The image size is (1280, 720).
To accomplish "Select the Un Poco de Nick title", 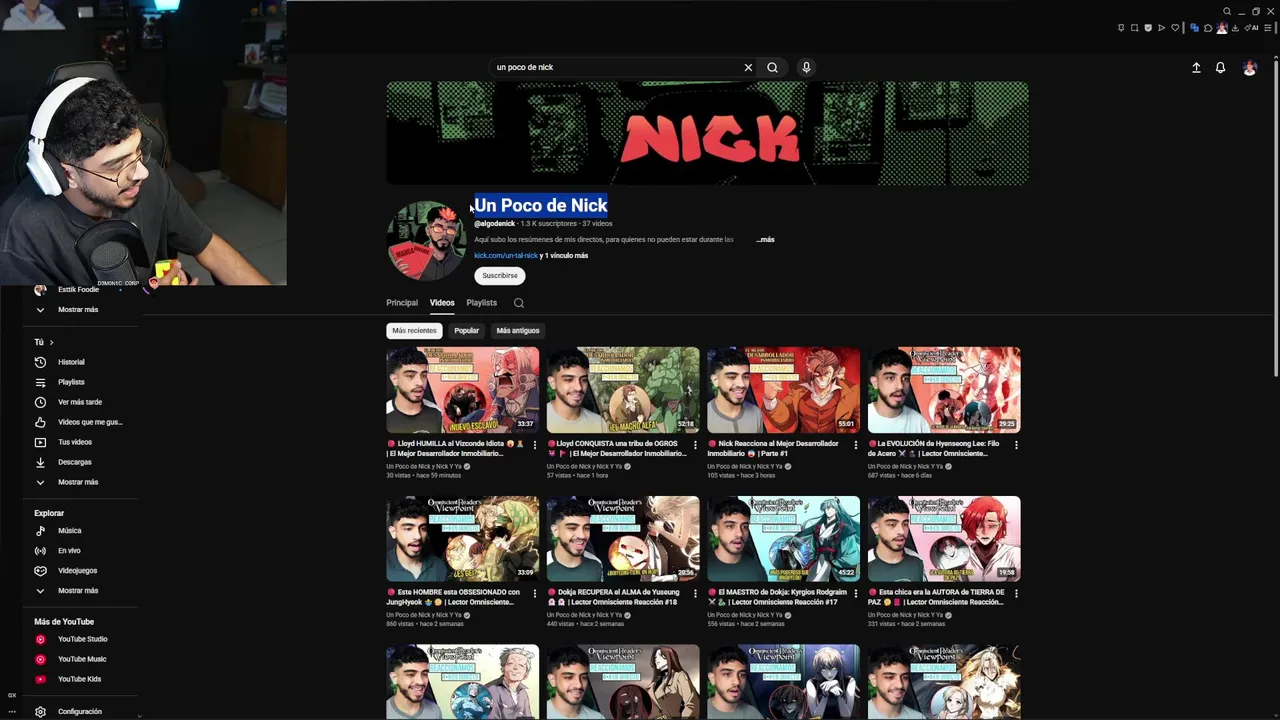I will 540,205.
